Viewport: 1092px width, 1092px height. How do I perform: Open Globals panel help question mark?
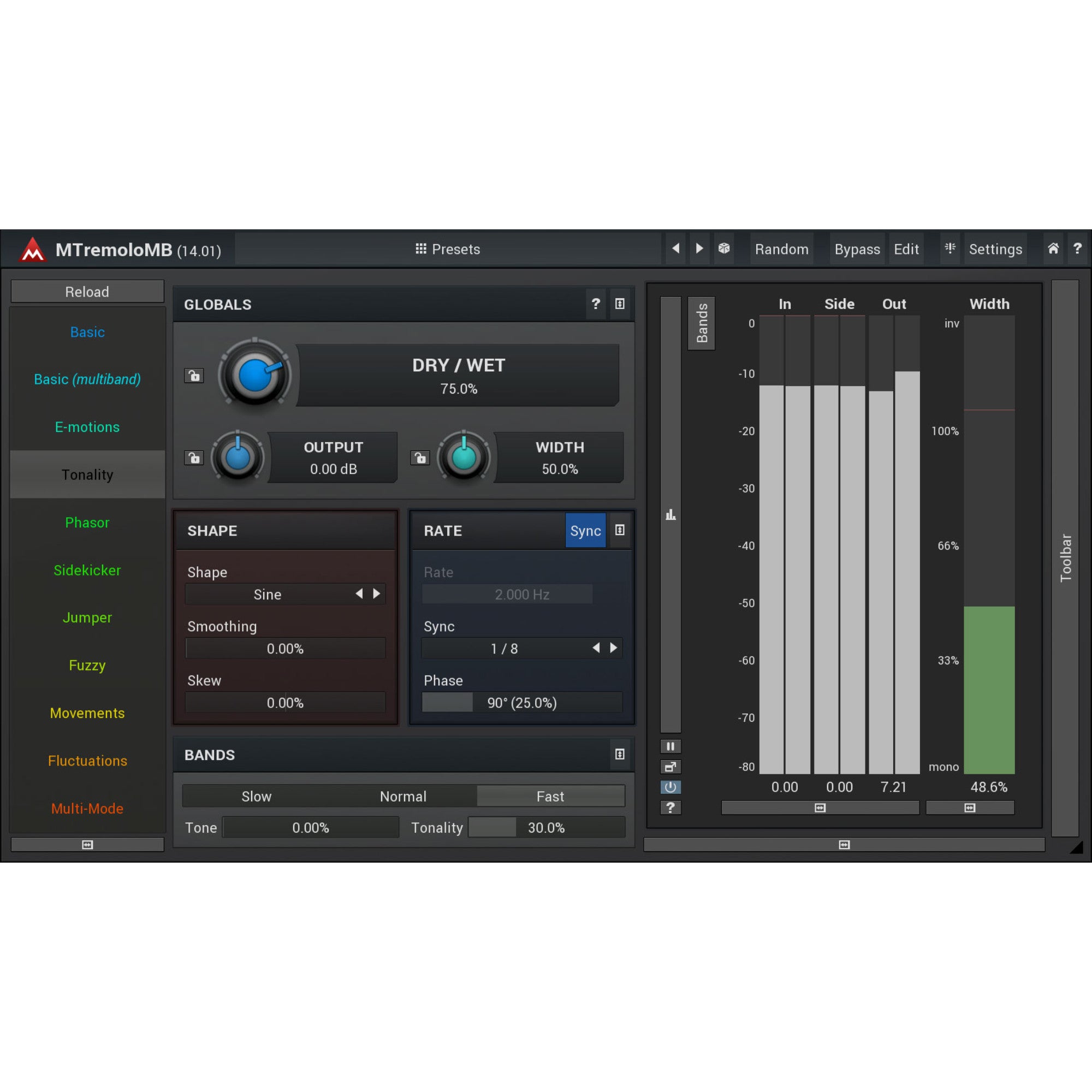pos(596,304)
